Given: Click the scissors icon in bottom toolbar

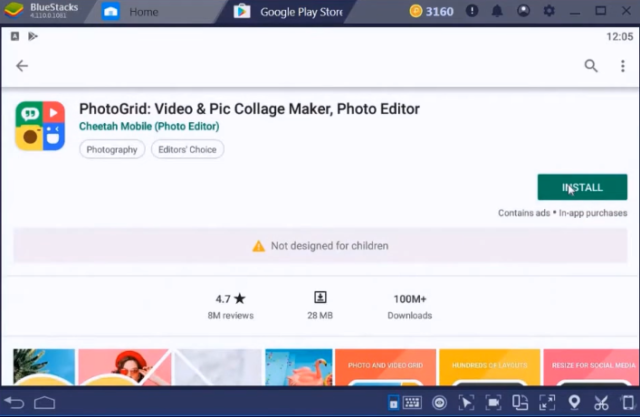Looking at the screenshot, I should coord(601,403).
